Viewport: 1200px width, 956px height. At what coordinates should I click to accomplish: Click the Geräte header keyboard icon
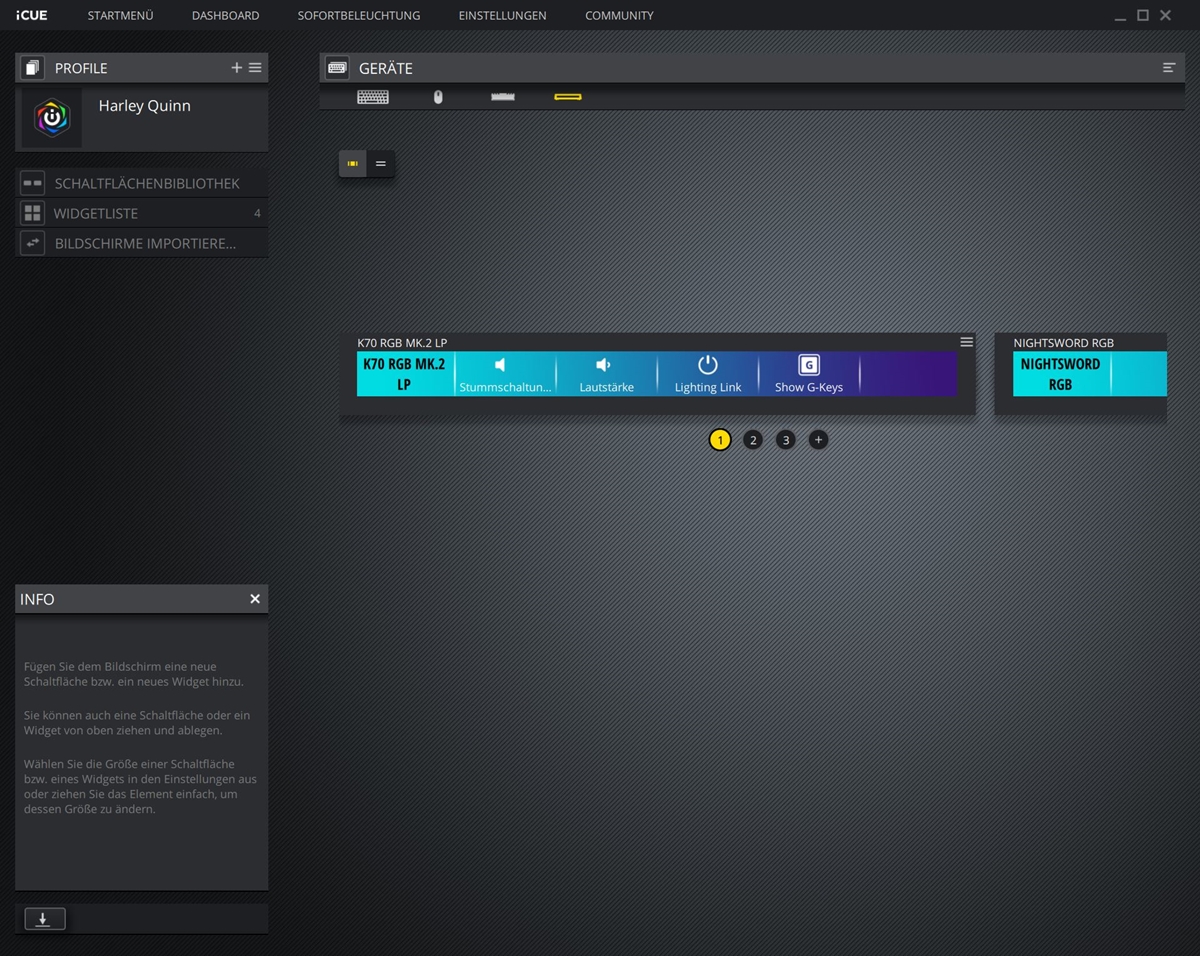click(x=337, y=68)
